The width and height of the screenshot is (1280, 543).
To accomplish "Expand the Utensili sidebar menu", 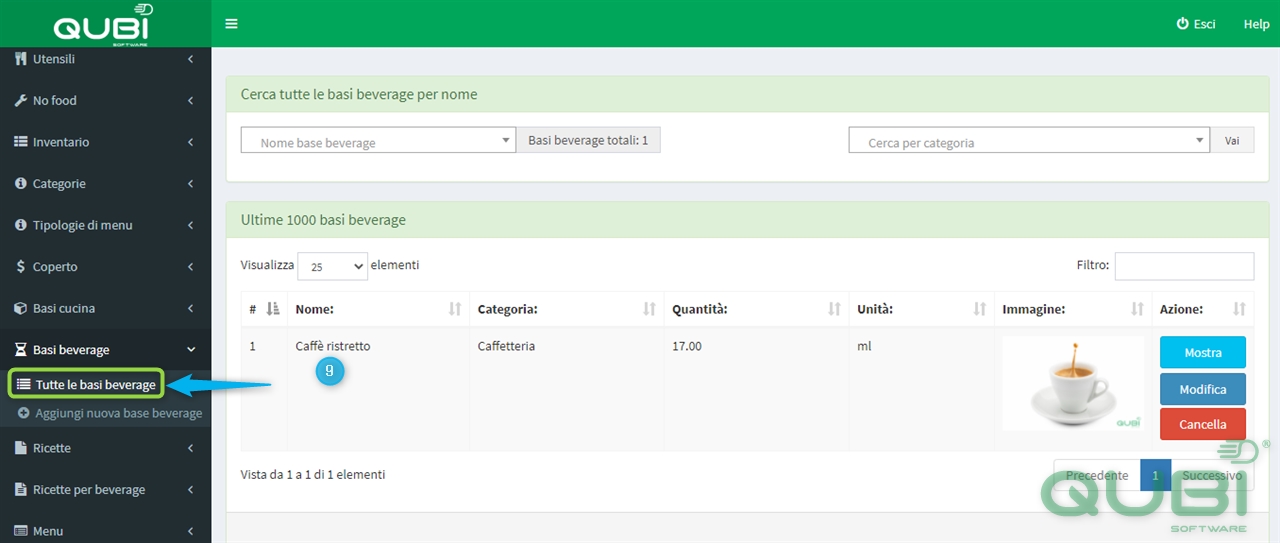I will [105, 59].
